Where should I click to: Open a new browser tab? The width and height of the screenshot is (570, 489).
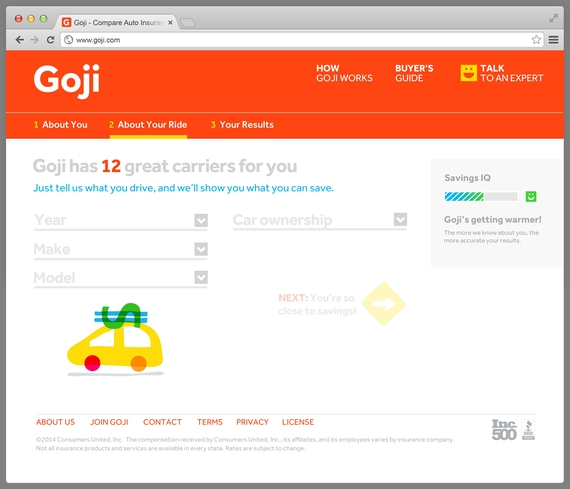(188, 23)
